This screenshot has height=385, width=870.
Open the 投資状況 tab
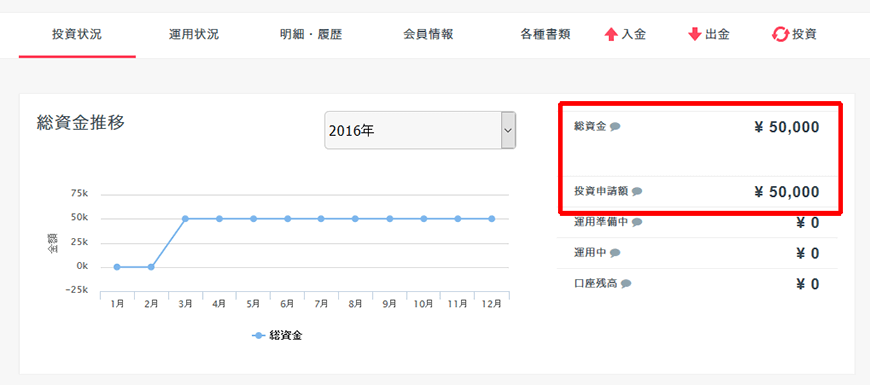click(x=77, y=34)
